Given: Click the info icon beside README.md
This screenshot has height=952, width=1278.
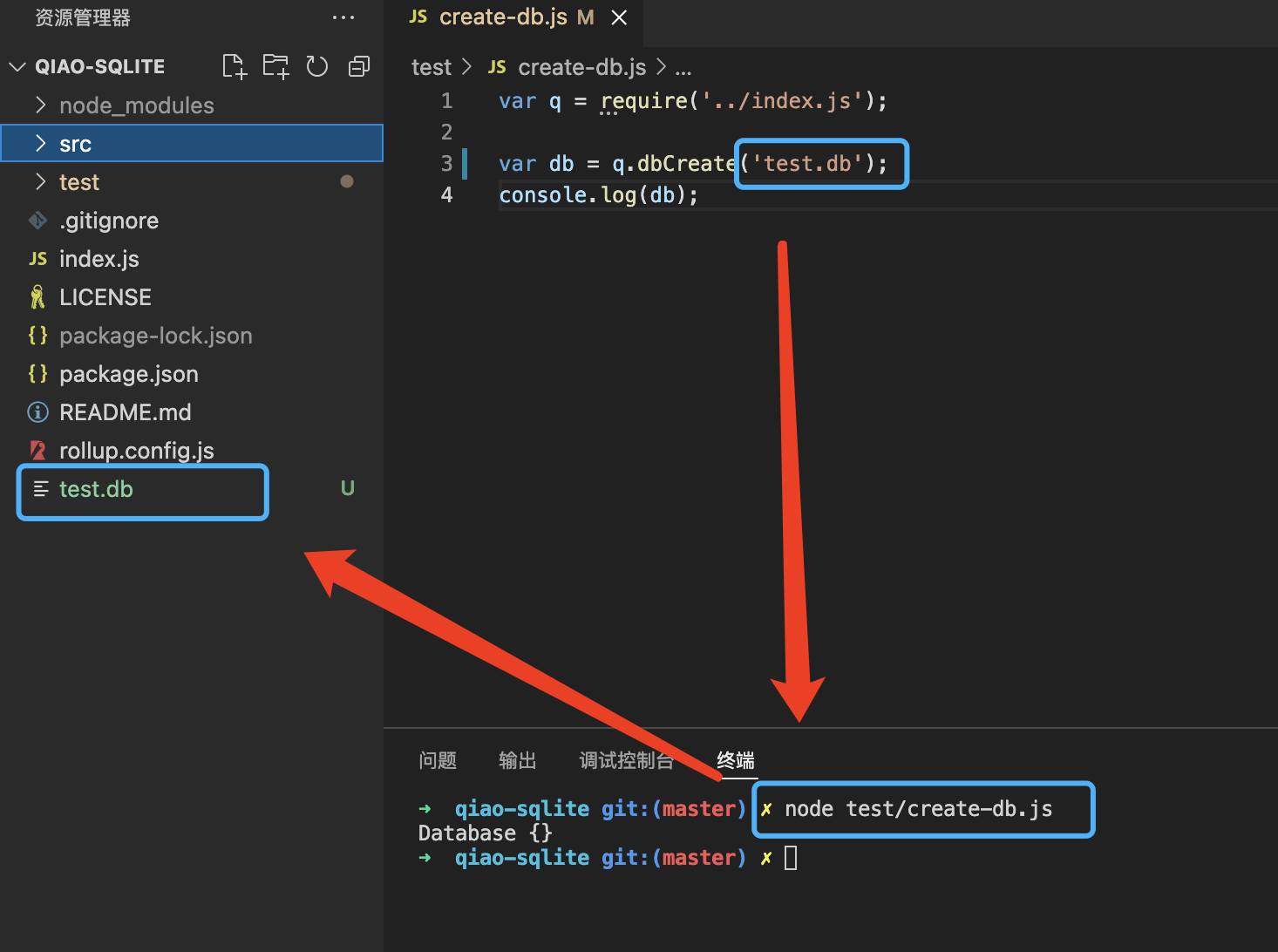Looking at the screenshot, I should pos(37,411).
